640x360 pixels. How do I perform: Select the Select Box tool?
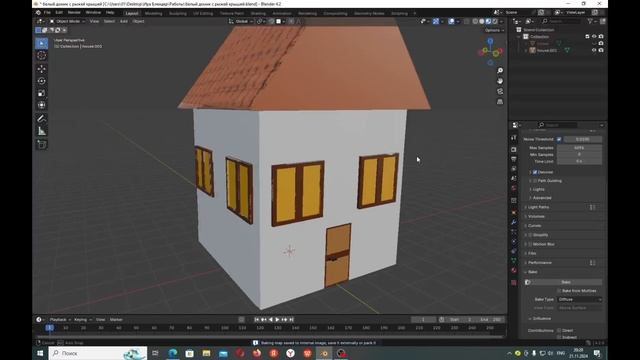coord(42,43)
